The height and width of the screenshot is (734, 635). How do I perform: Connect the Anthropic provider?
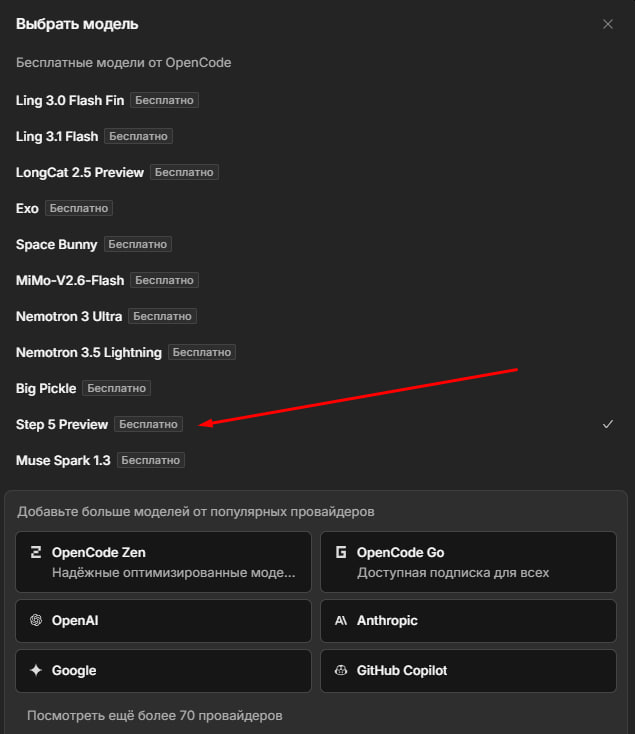(x=468, y=621)
